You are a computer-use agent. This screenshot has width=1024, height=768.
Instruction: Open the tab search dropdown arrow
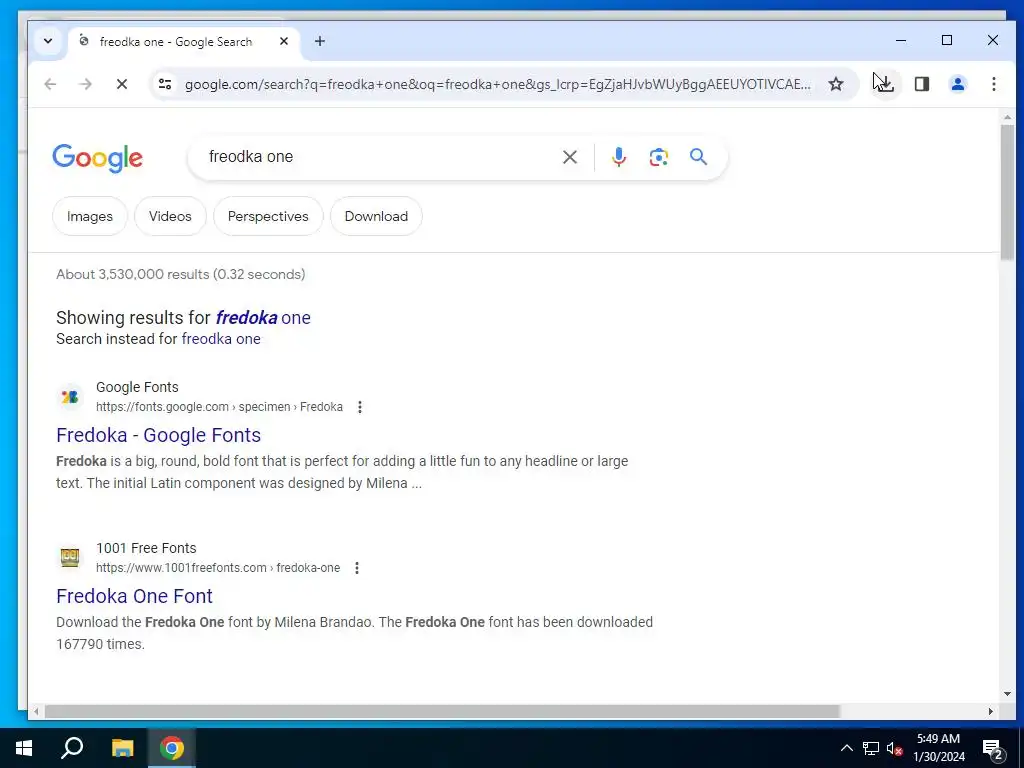pyautogui.click(x=48, y=41)
